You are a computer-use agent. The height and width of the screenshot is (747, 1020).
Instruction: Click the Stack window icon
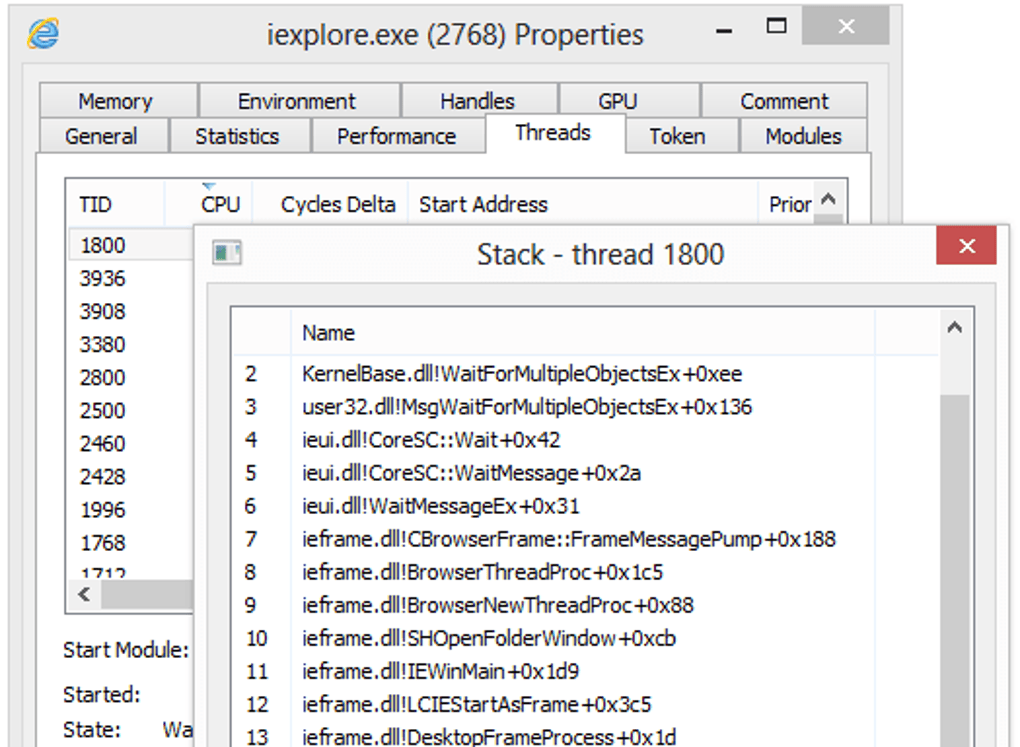point(227,252)
